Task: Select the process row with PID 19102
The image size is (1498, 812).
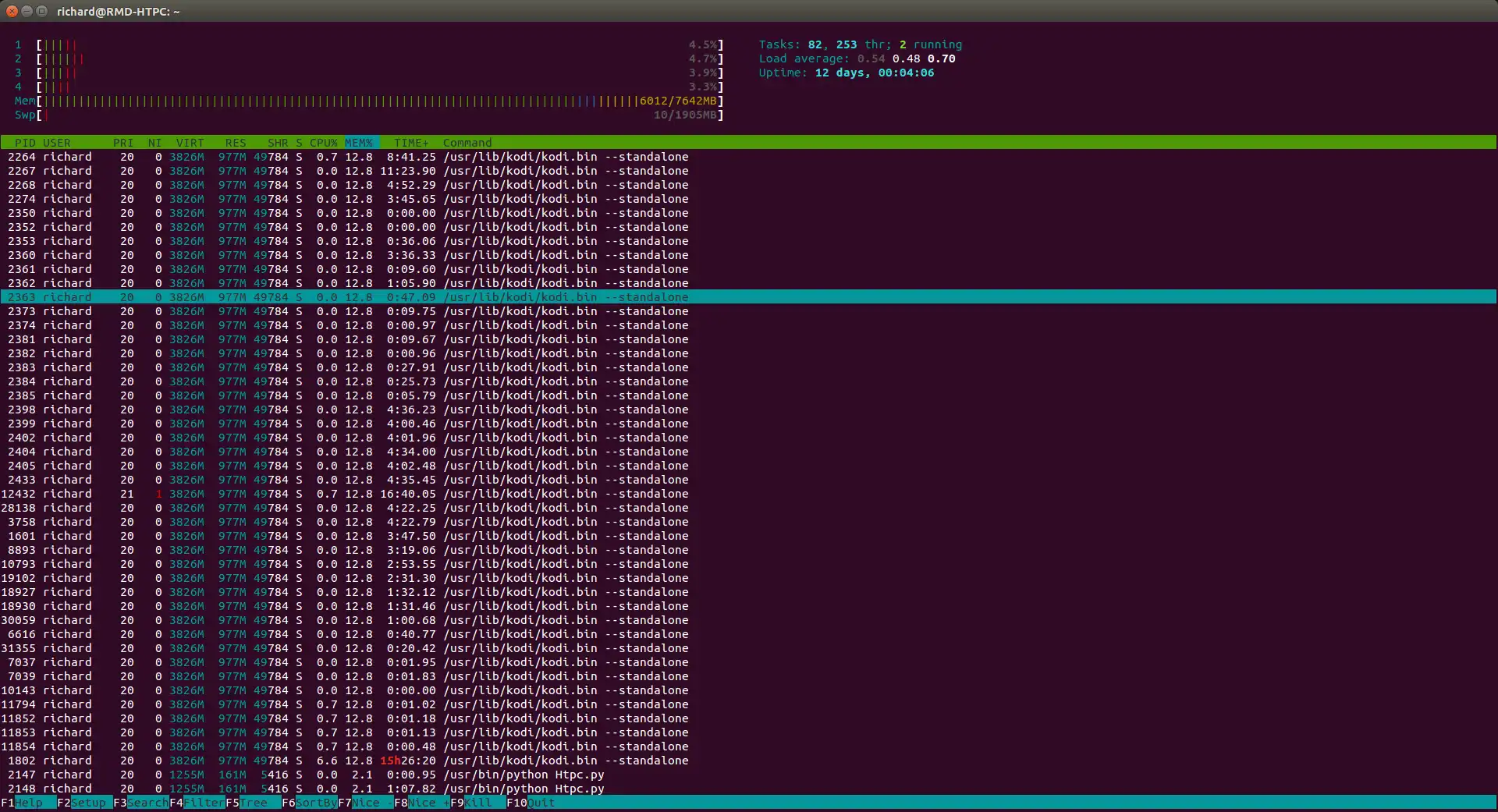Action: [748, 578]
